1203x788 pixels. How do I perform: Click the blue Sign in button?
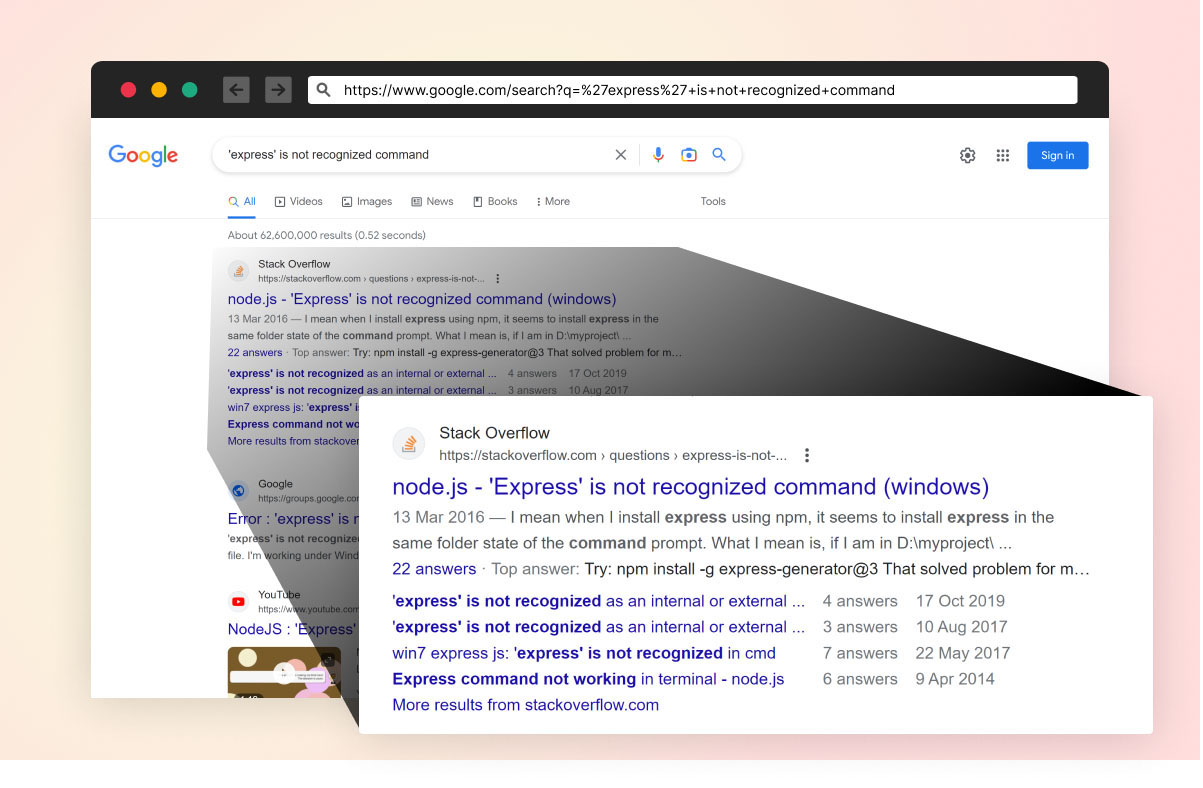click(x=1057, y=155)
